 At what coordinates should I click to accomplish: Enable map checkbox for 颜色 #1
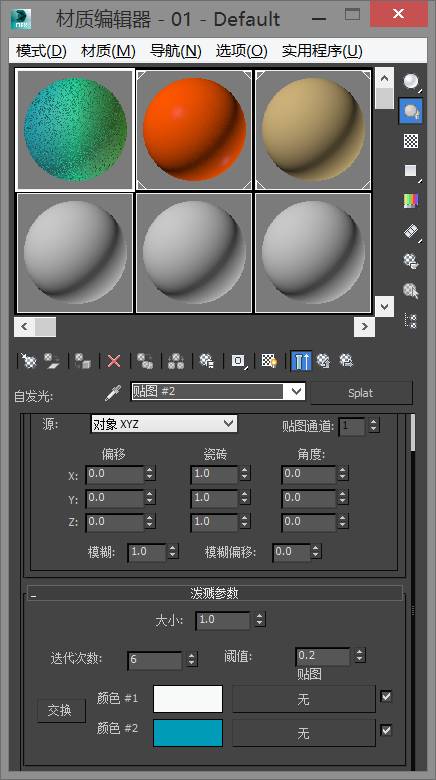386,696
